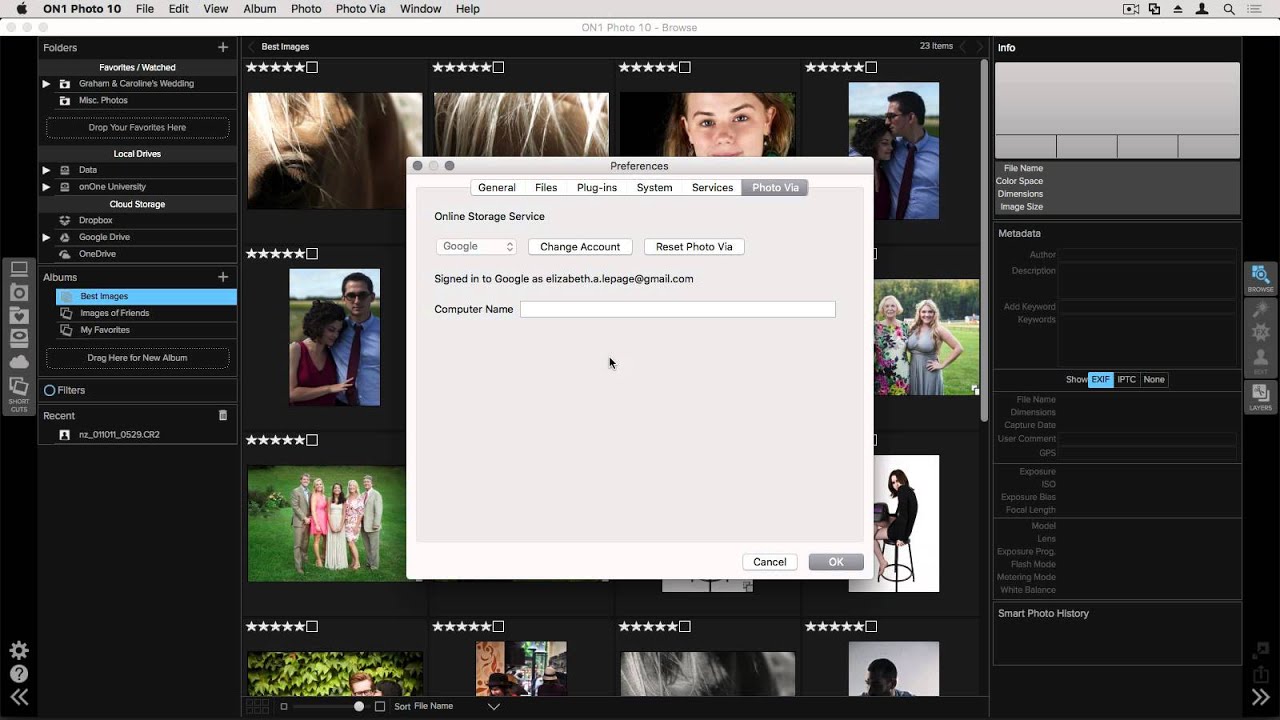Open the Desktop shortcut icon
This screenshot has height=720, width=1280.
(x=19, y=269)
